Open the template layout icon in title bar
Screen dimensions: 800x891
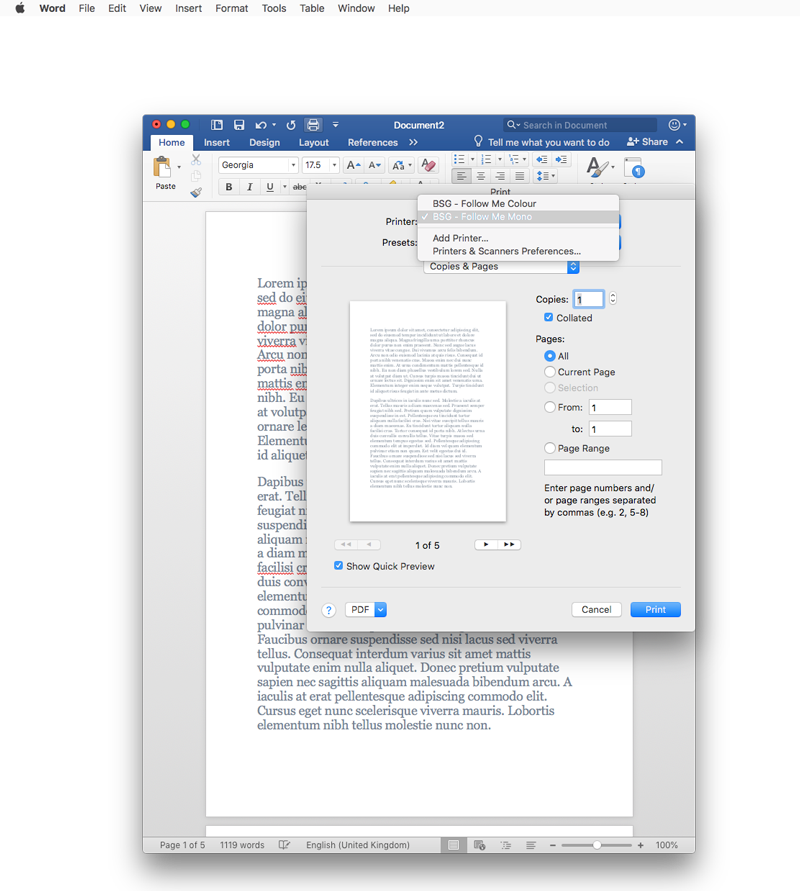(216, 125)
